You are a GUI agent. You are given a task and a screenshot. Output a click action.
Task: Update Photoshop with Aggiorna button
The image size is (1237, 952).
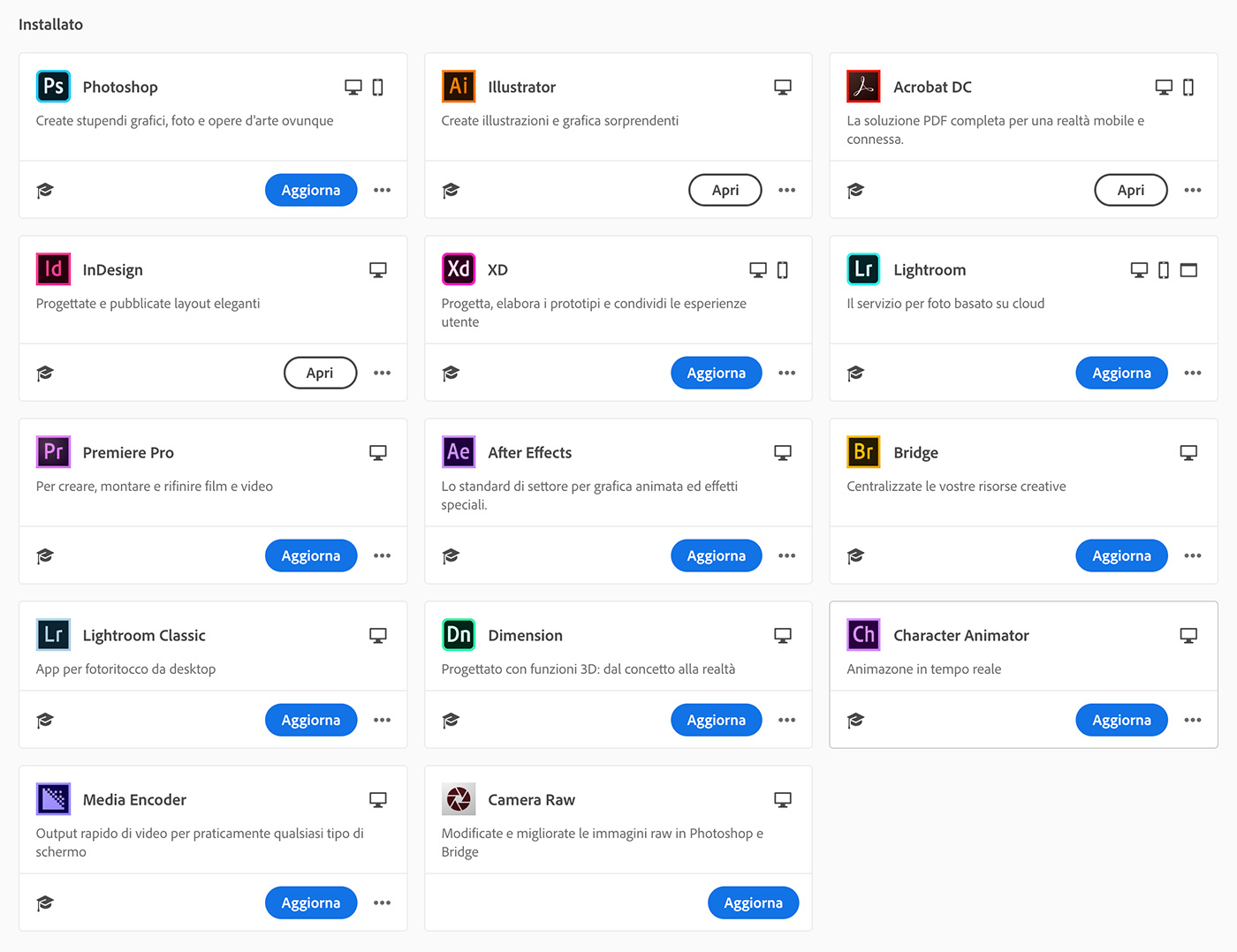tap(311, 190)
